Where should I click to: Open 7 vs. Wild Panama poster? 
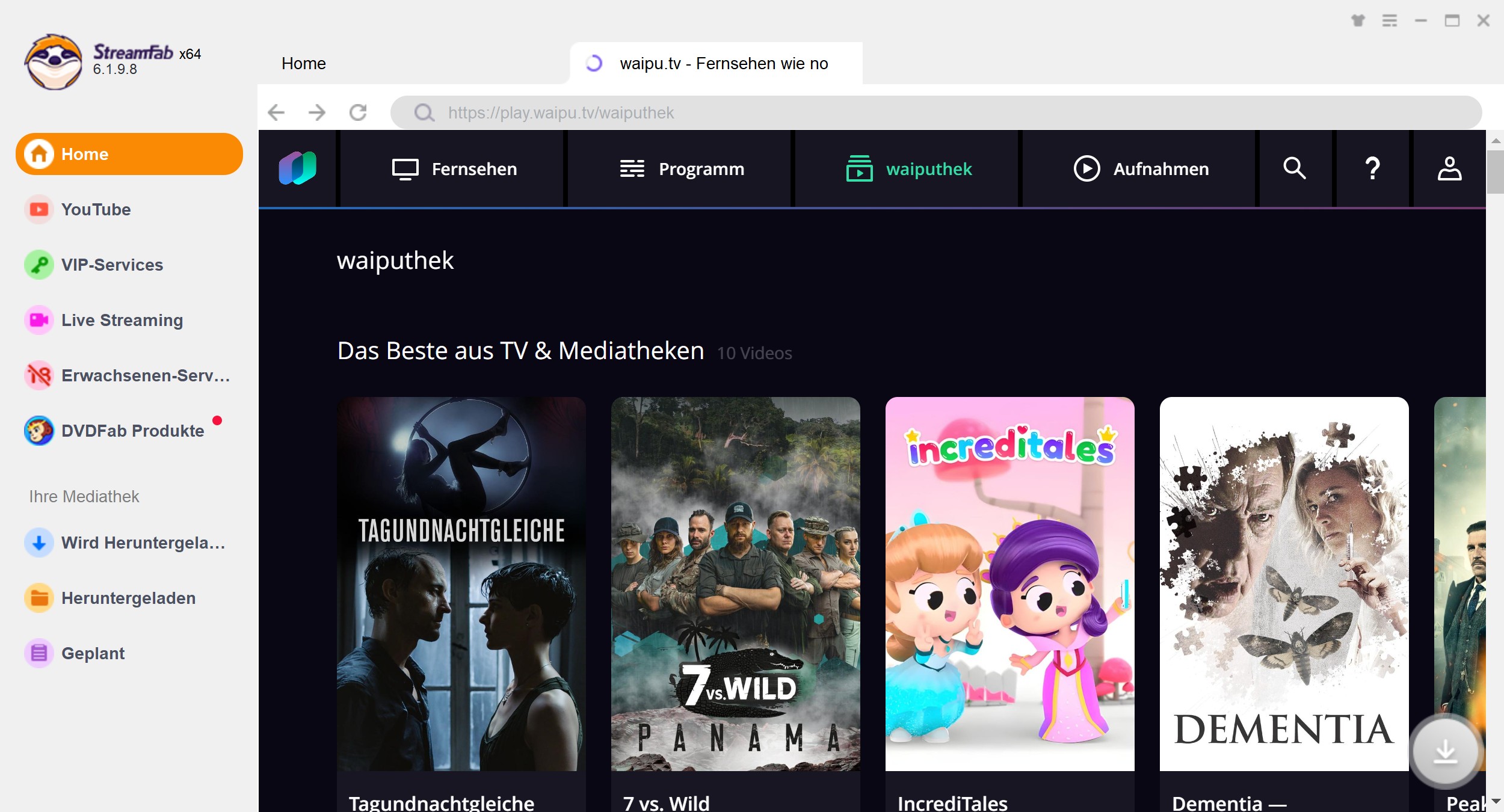click(x=736, y=583)
